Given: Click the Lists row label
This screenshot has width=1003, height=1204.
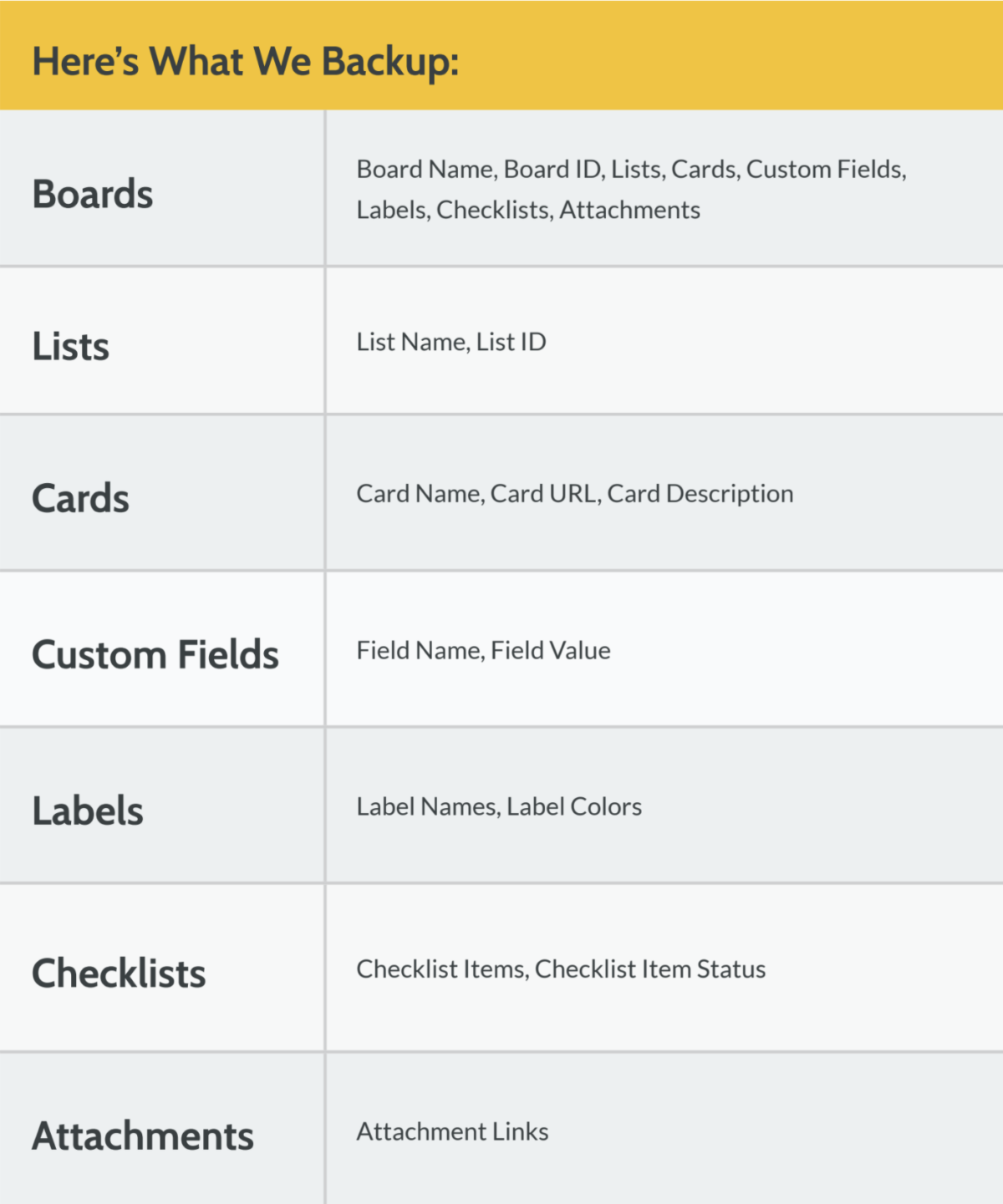Looking at the screenshot, I should pos(71,346).
